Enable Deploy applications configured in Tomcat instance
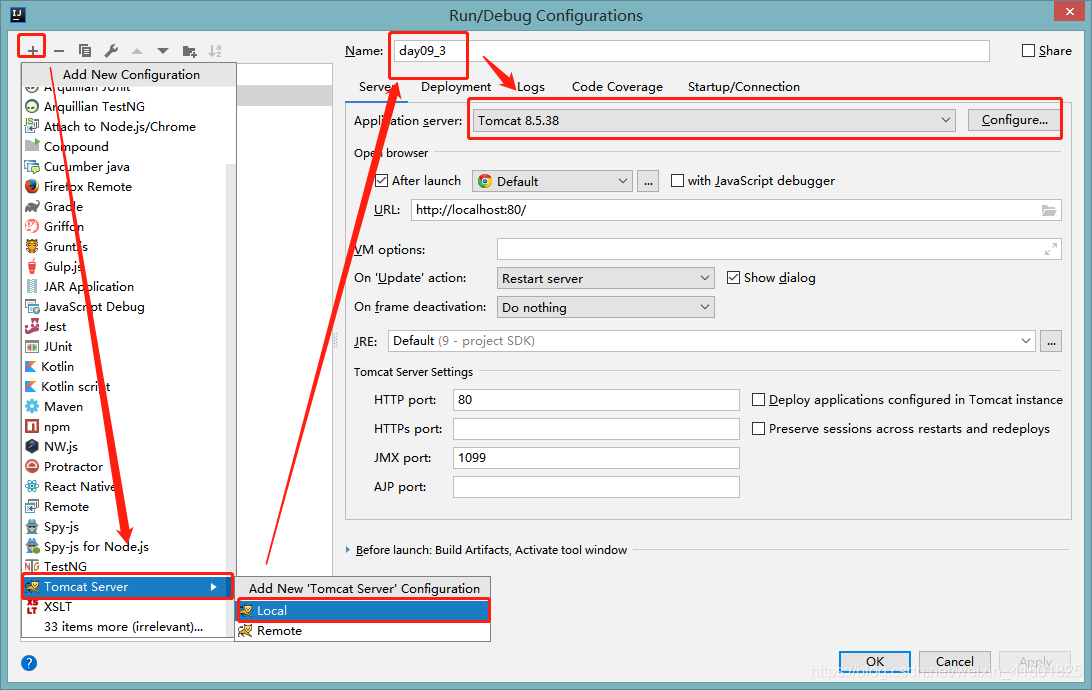The width and height of the screenshot is (1092, 690). 758,400
